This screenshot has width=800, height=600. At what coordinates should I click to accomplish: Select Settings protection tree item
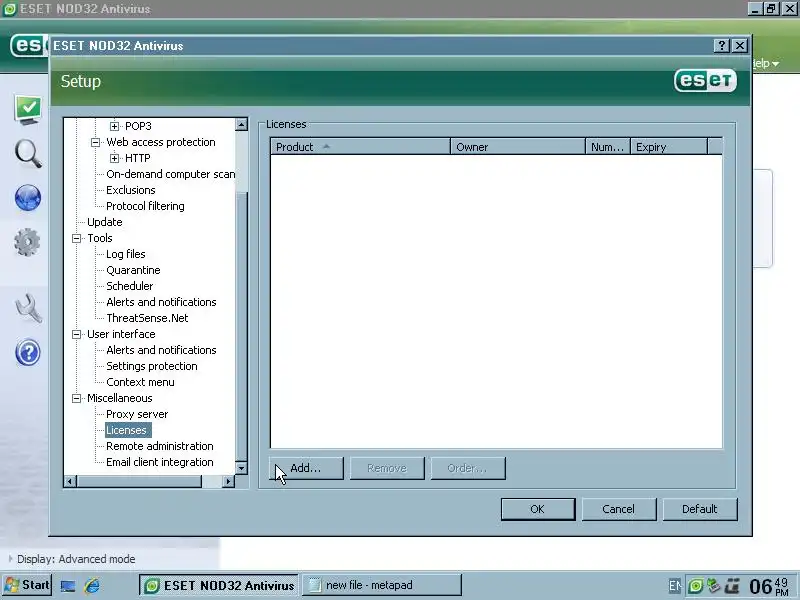pyautogui.click(x=152, y=366)
